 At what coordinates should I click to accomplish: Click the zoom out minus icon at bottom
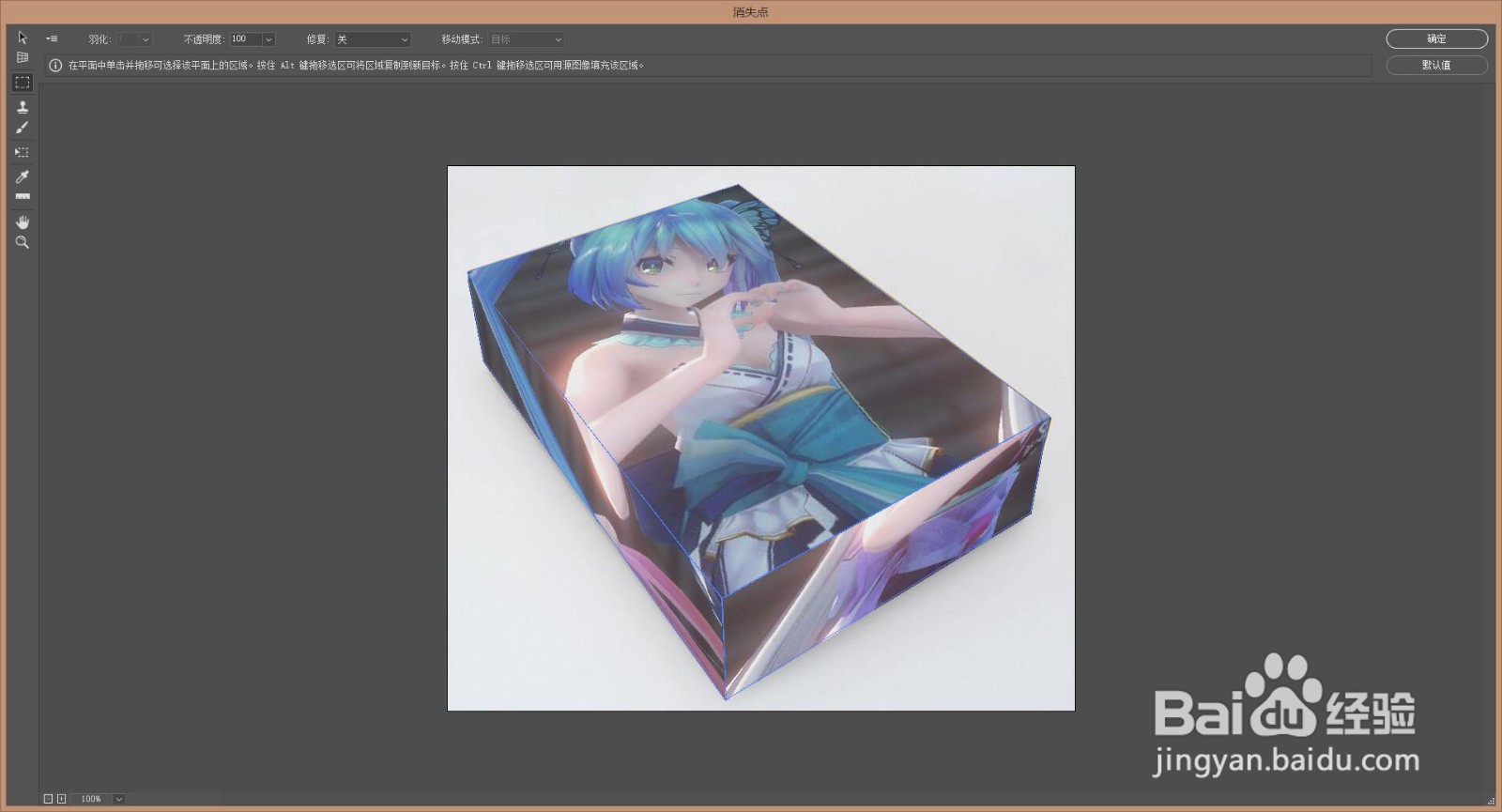tap(48, 799)
